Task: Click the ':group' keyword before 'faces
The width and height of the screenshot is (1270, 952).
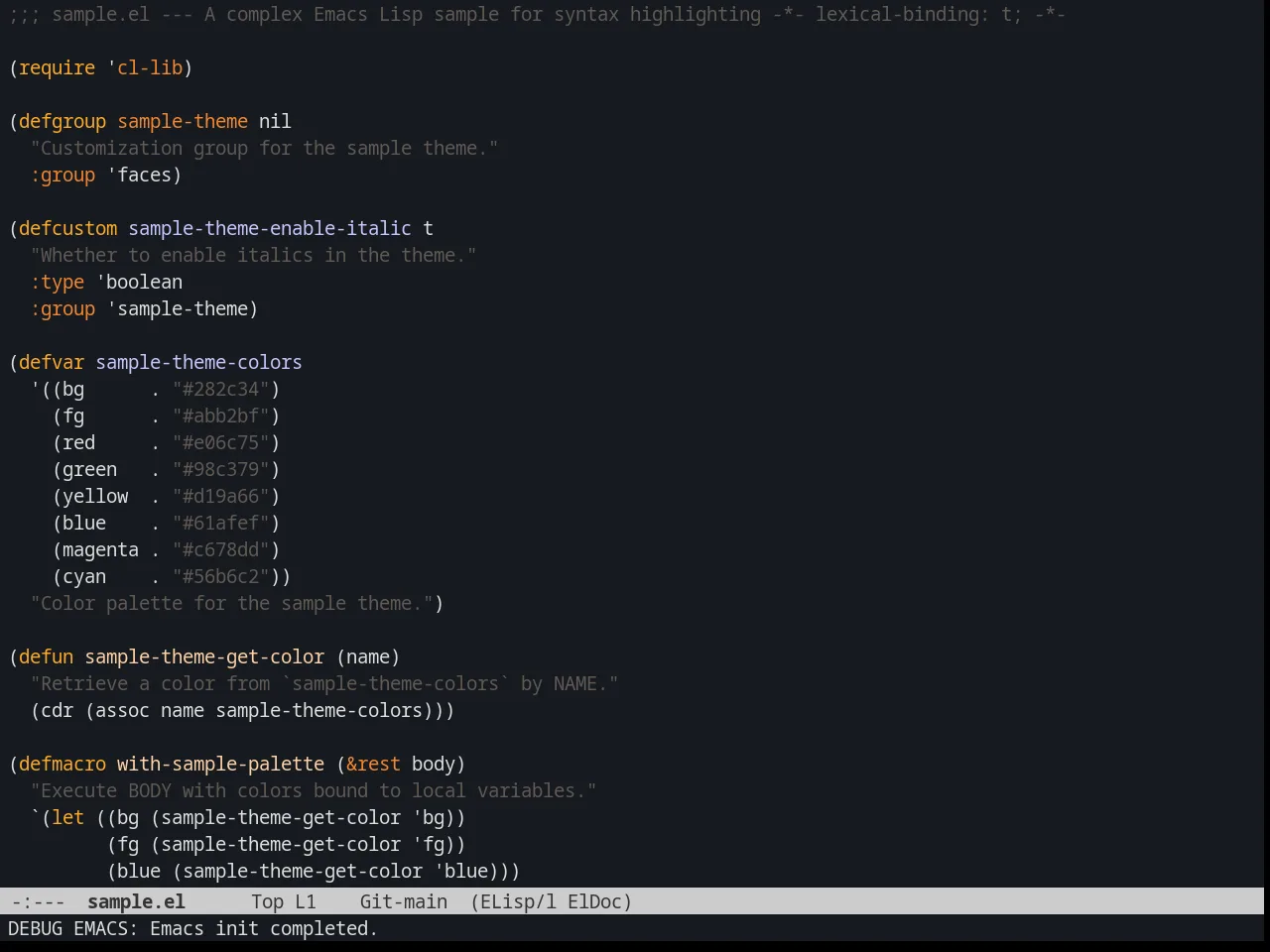Action: pos(63,175)
